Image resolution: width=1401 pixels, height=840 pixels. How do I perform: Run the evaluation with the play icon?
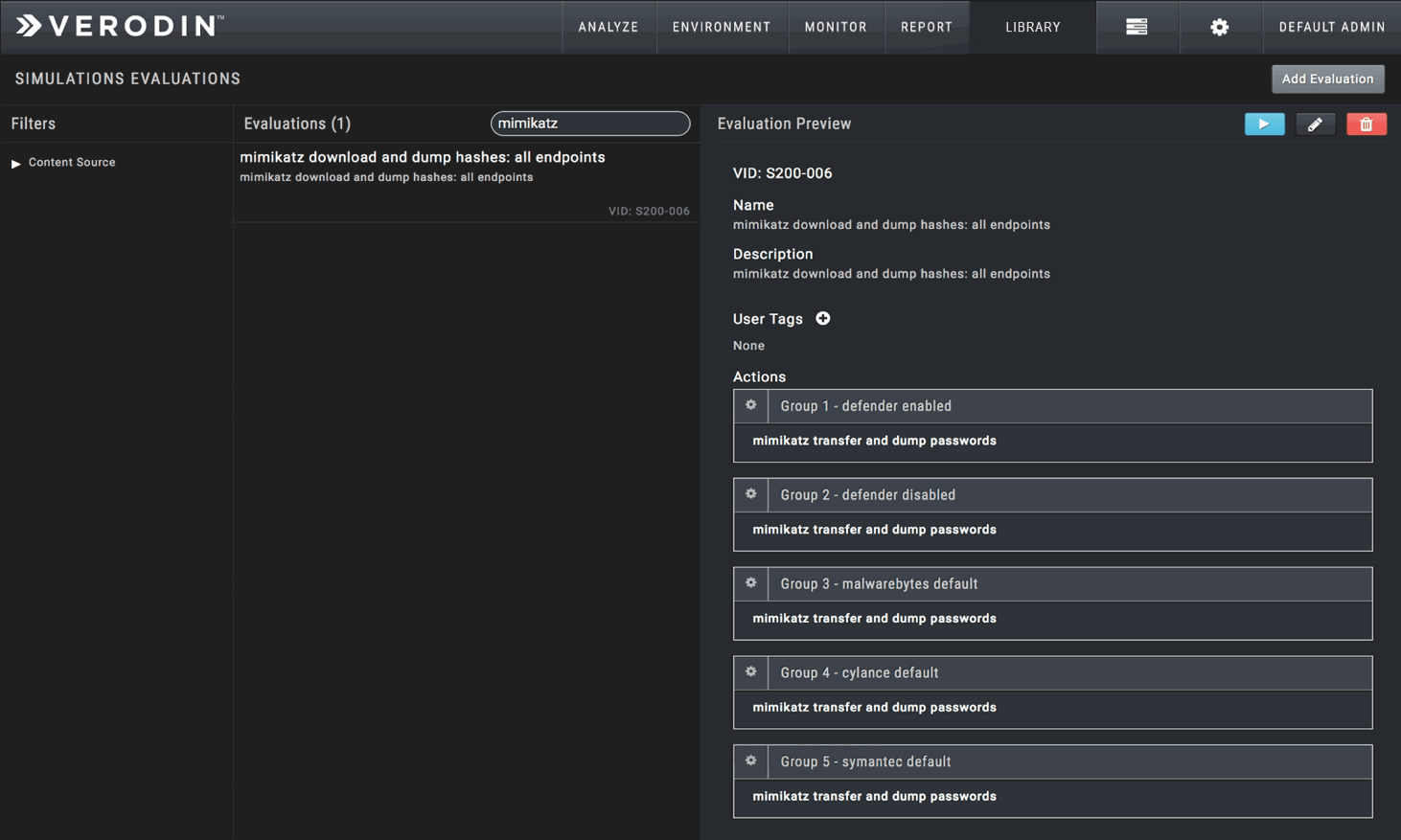[x=1264, y=124]
